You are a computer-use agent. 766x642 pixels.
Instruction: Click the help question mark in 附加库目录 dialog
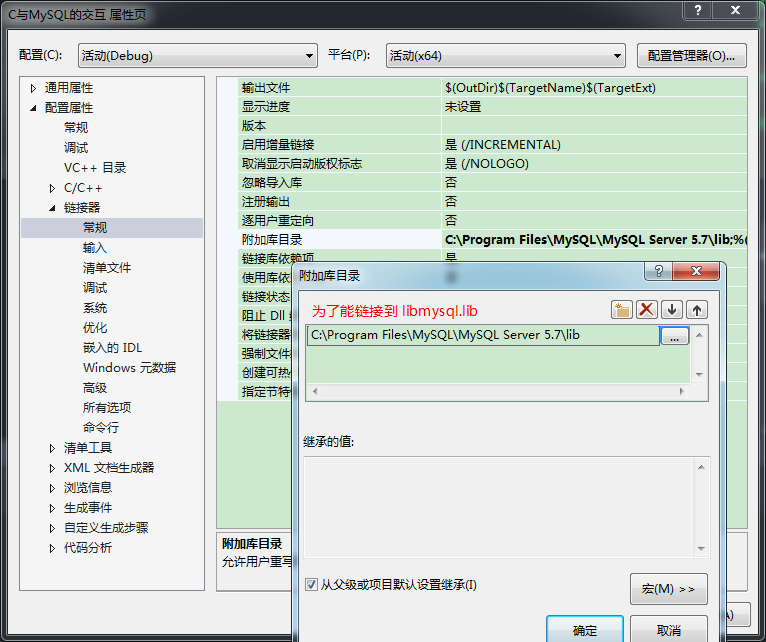658,272
